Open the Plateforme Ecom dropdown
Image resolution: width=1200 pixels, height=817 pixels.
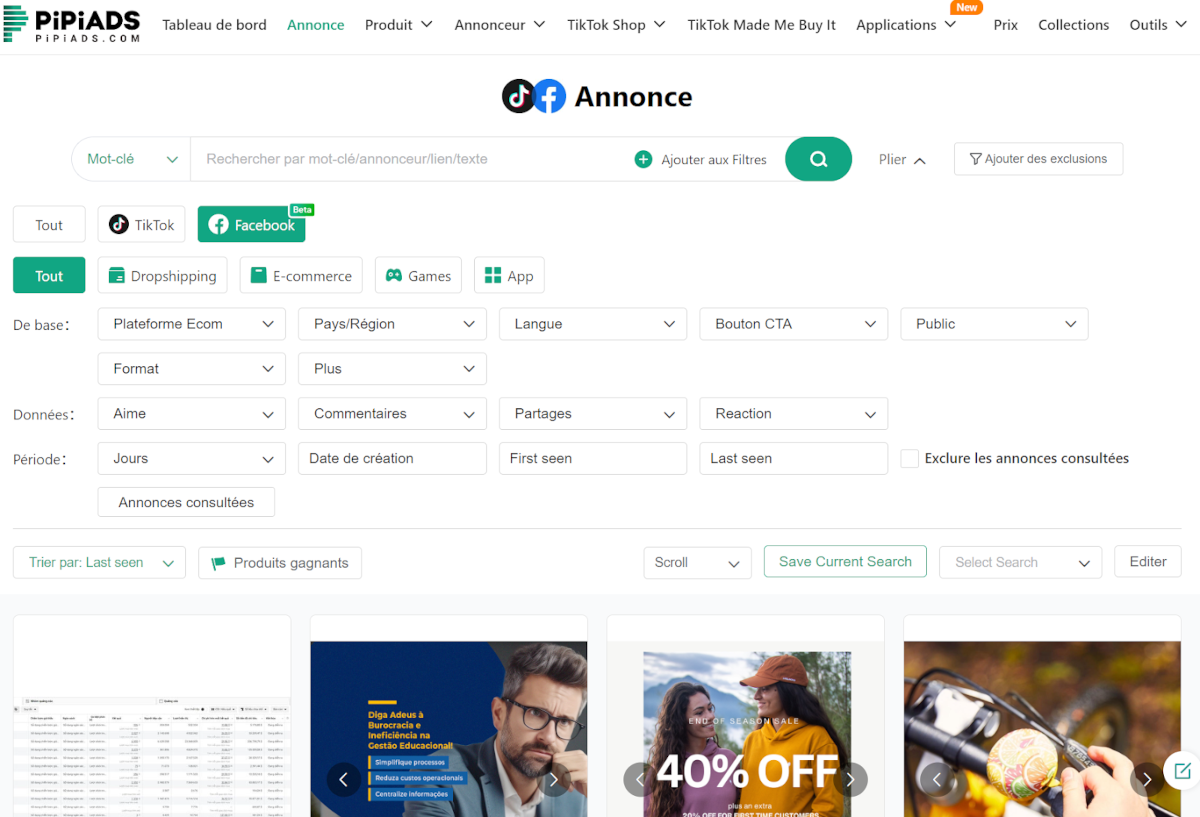(x=192, y=324)
